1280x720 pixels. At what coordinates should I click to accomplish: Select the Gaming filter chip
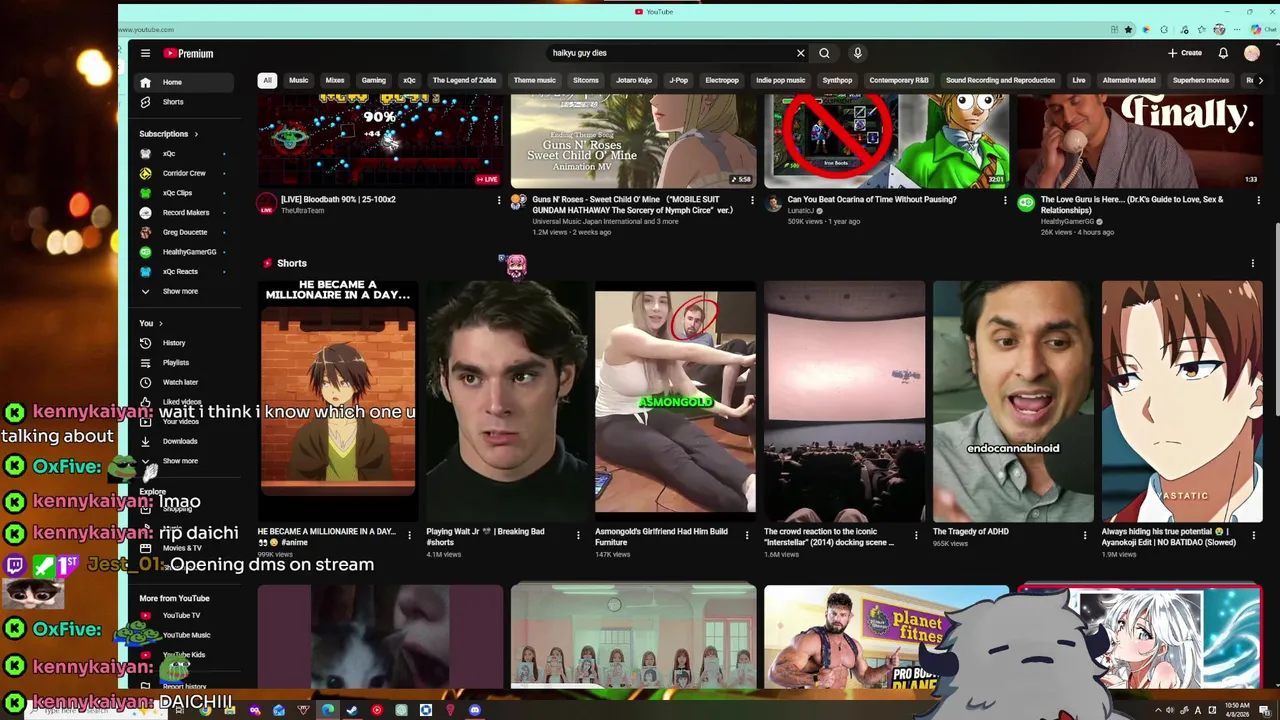tap(374, 80)
